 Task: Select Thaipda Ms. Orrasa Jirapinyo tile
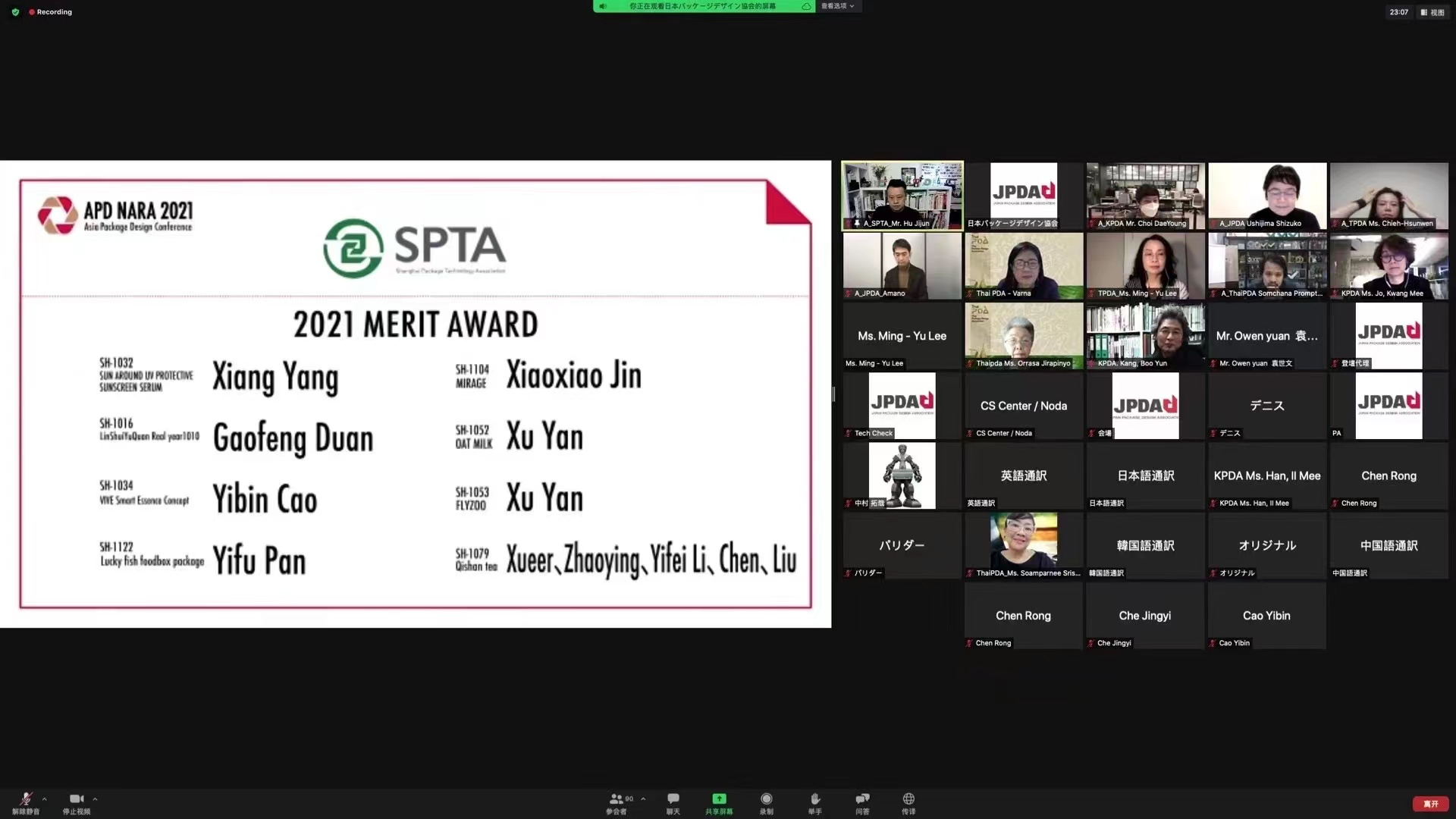pos(1024,336)
